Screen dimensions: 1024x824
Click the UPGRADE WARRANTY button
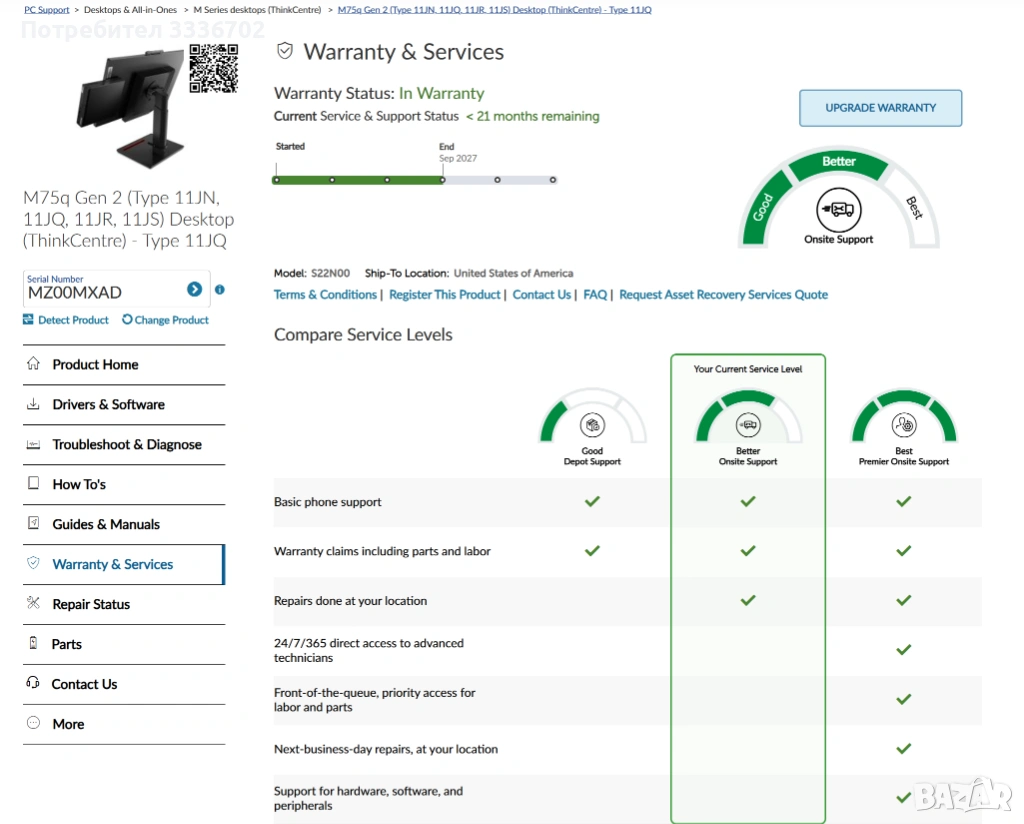tap(879, 108)
